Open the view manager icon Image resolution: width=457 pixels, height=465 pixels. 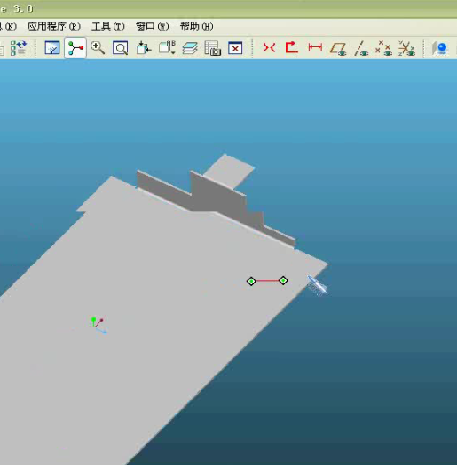tap(212, 48)
